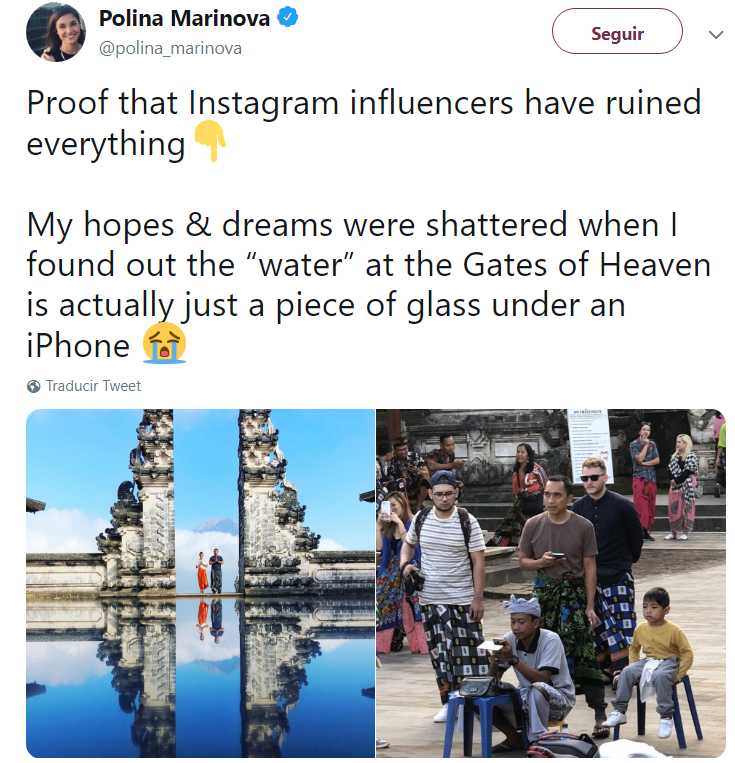The width and height of the screenshot is (735, 763).
Task: Click the Traducir Tweet link
Action: pyautogui.click(x=93, y=386)
